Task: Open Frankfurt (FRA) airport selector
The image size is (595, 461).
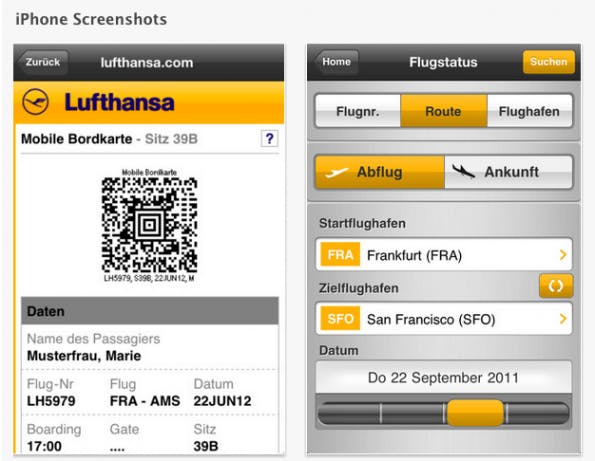Action: pos(444,255)
